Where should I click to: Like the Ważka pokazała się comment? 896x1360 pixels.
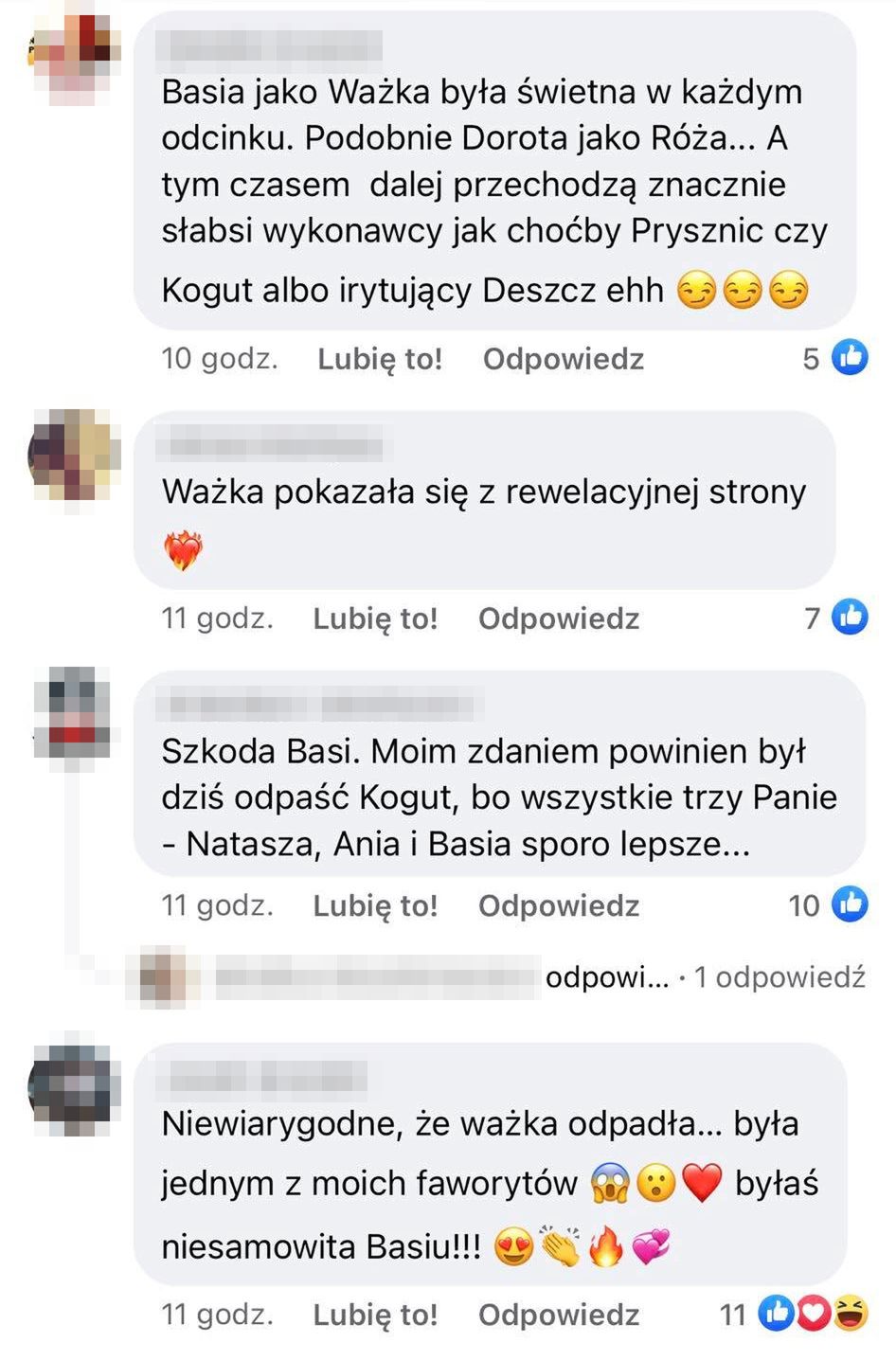tap(375, 618)
